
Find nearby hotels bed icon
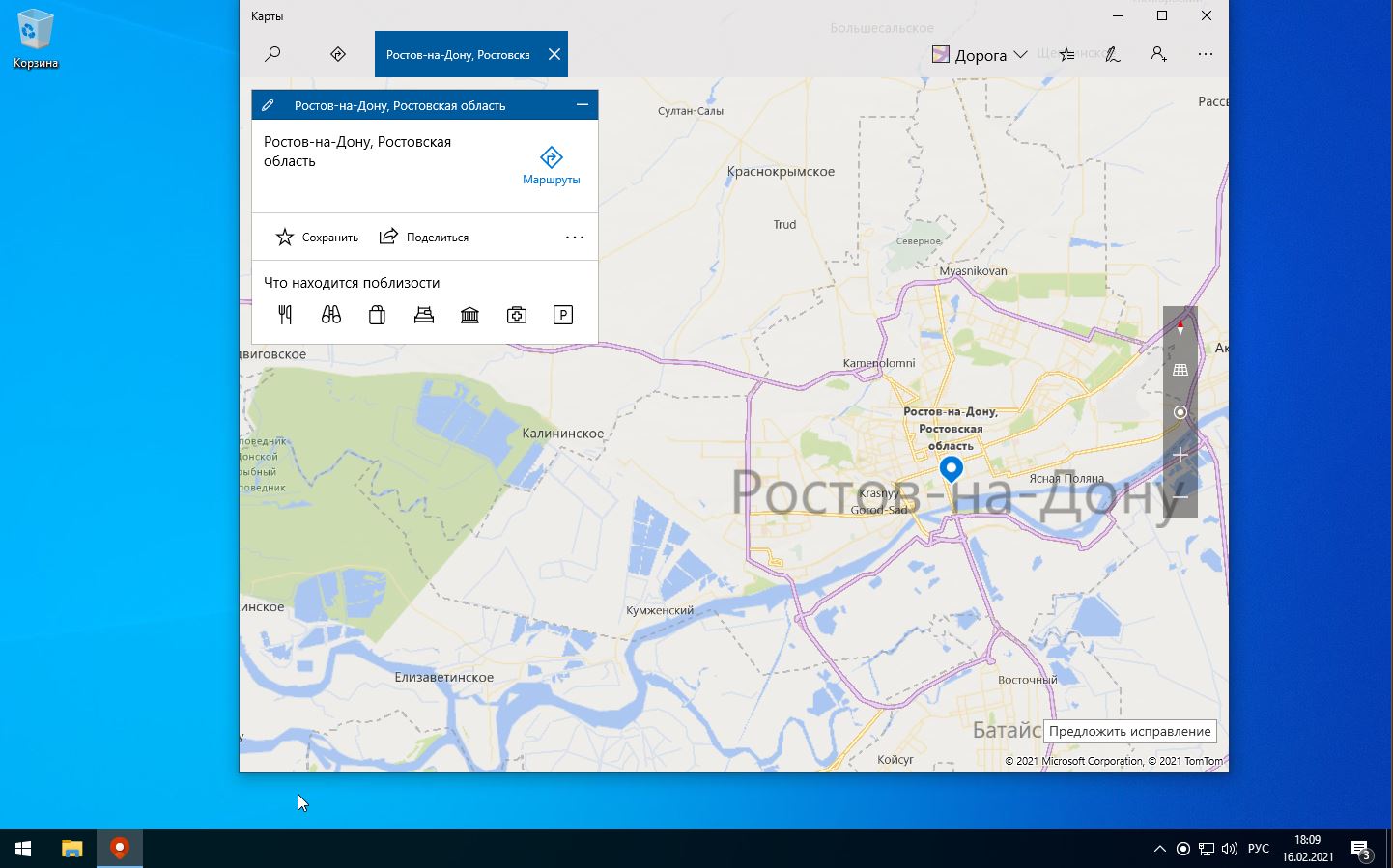pos(424,315)
